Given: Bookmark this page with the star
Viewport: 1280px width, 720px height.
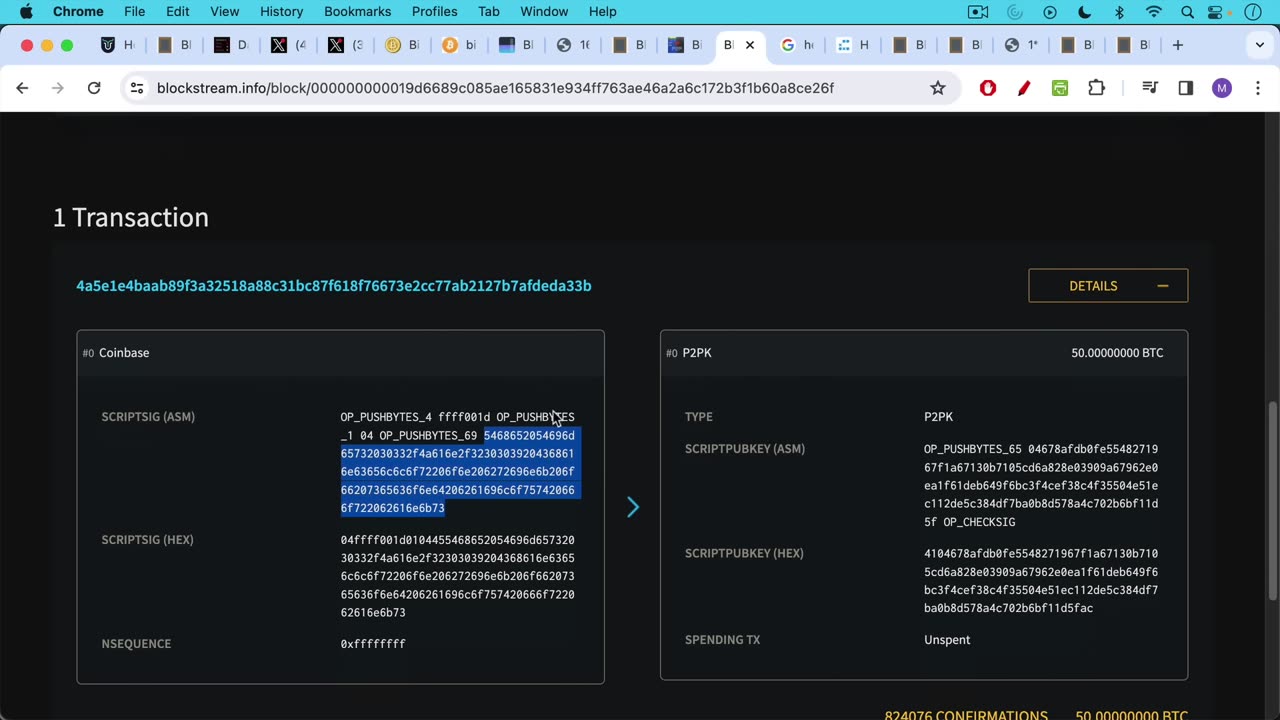Looking at the screenshot, I should pos(938,88).
